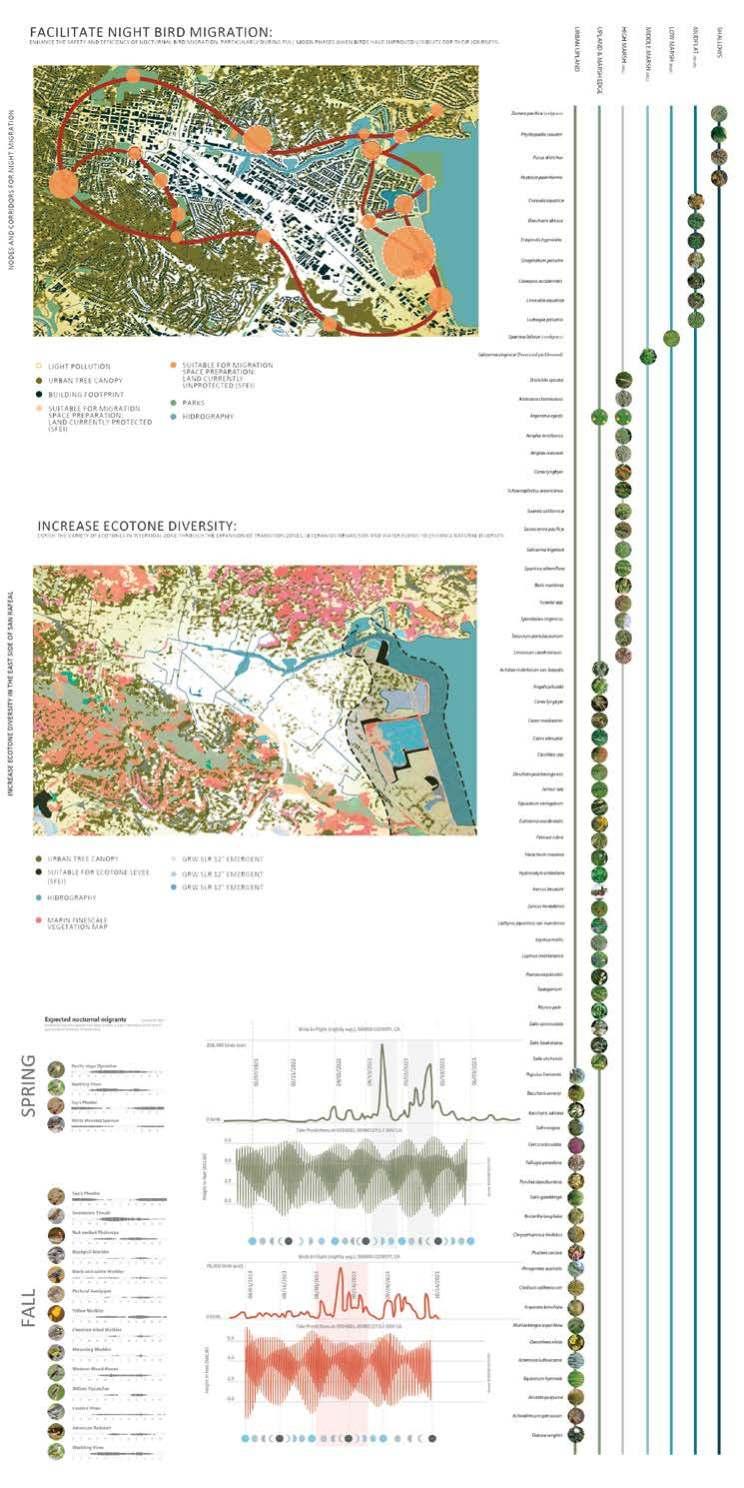744x1488 pixels.
Task: Click the Willow Flycatcher bird photo
Action: click(x=56, y=1391)
